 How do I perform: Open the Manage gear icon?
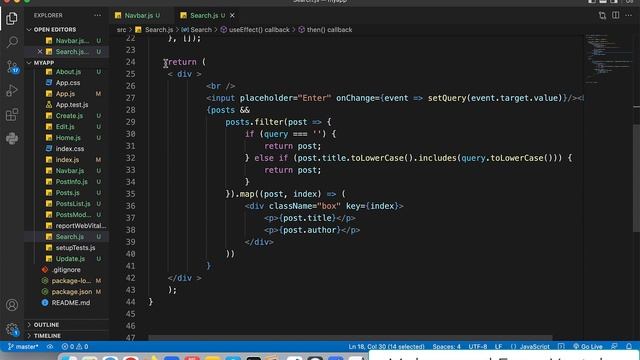tap(12, 329)
